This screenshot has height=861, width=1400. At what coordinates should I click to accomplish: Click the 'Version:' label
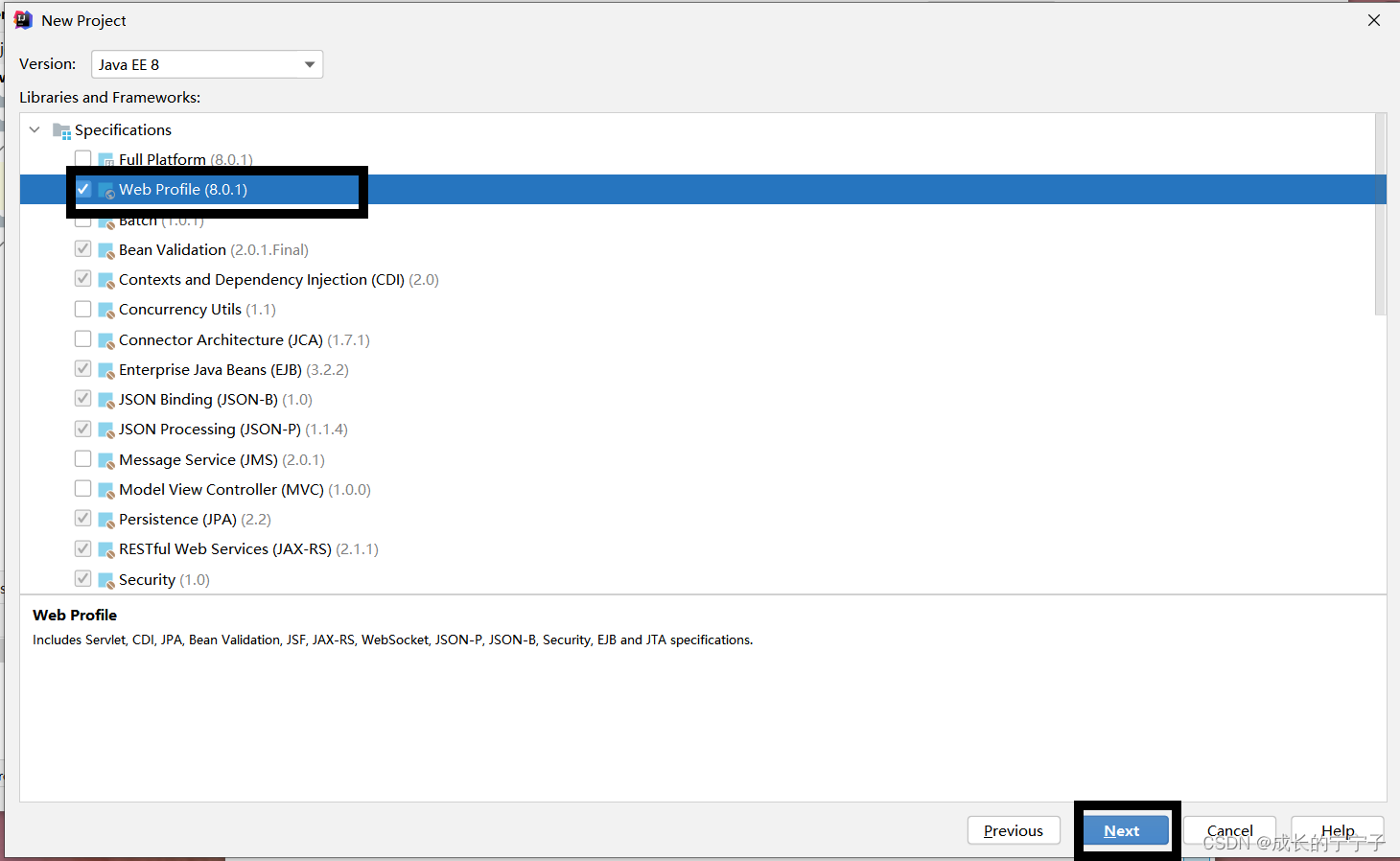(48, 63)
